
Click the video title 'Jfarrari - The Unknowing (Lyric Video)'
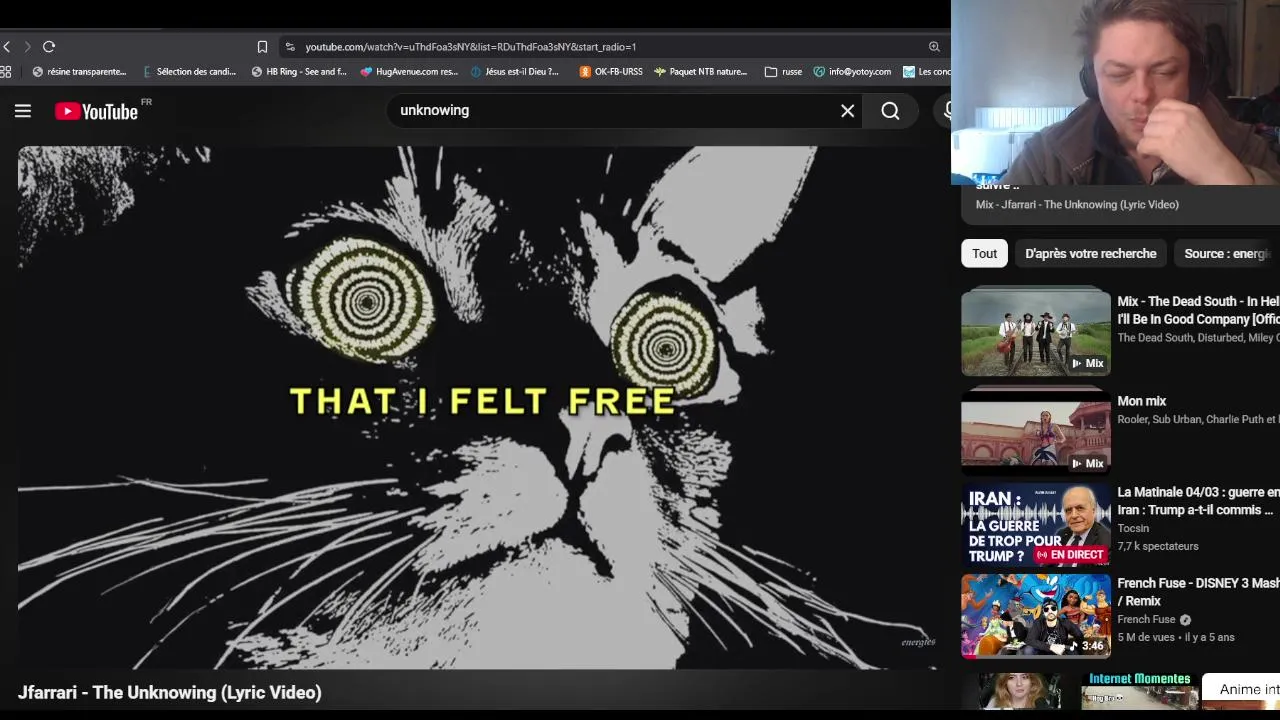[170, 692]
